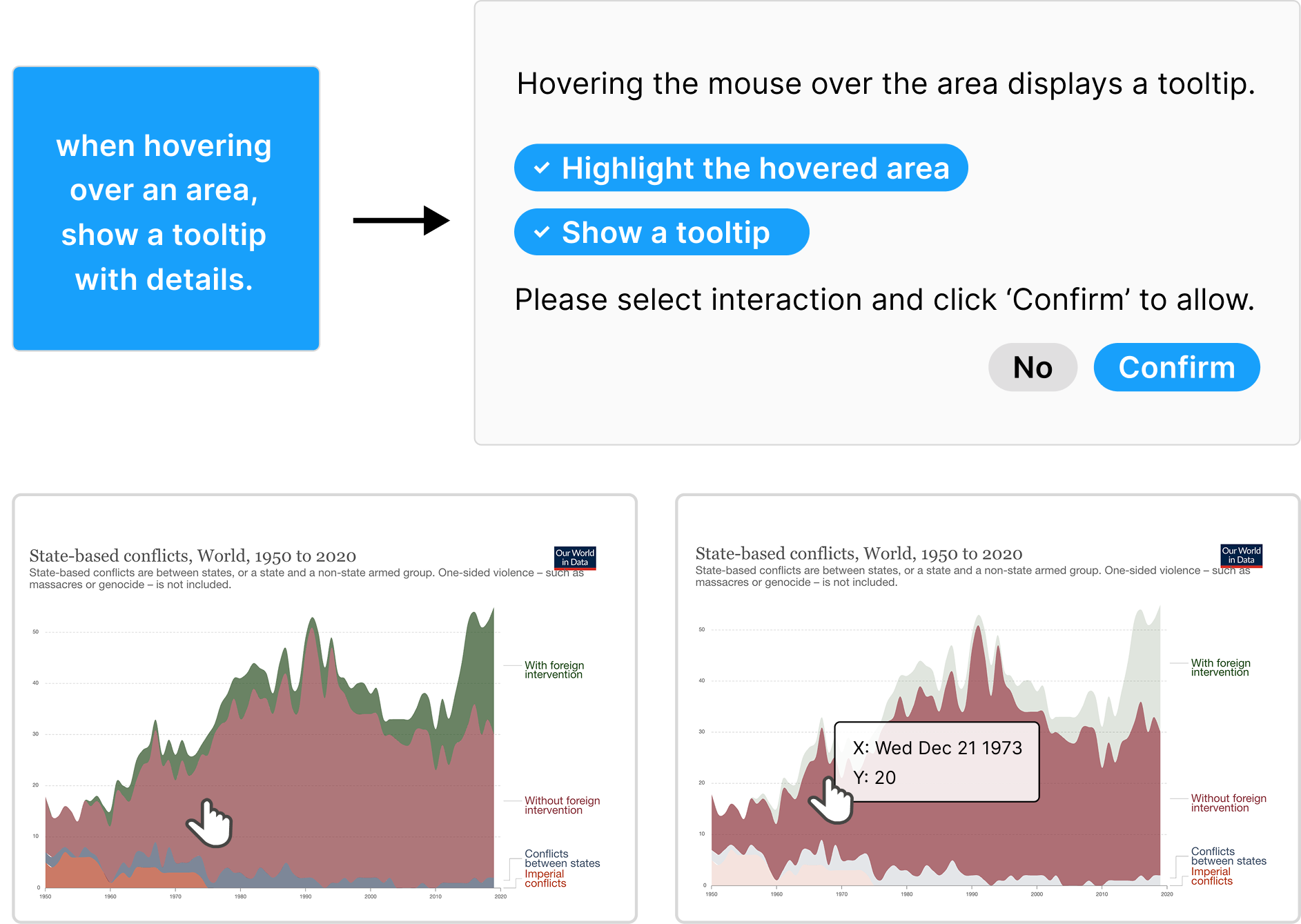The height and width of the screenshot is (924, 1301).
Task: Select 'Conflicts between states' label in left chart
Action: [562, 858]
